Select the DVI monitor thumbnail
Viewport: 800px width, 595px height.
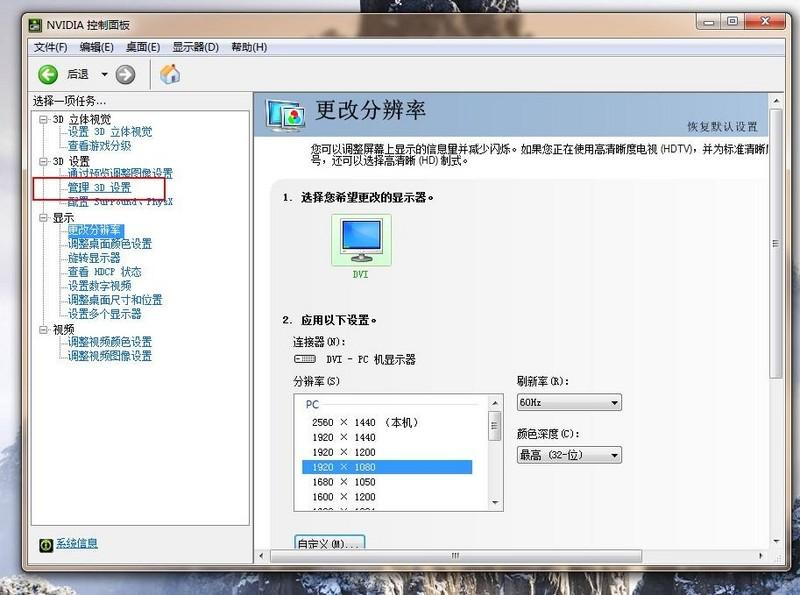[x=361, y=240]
